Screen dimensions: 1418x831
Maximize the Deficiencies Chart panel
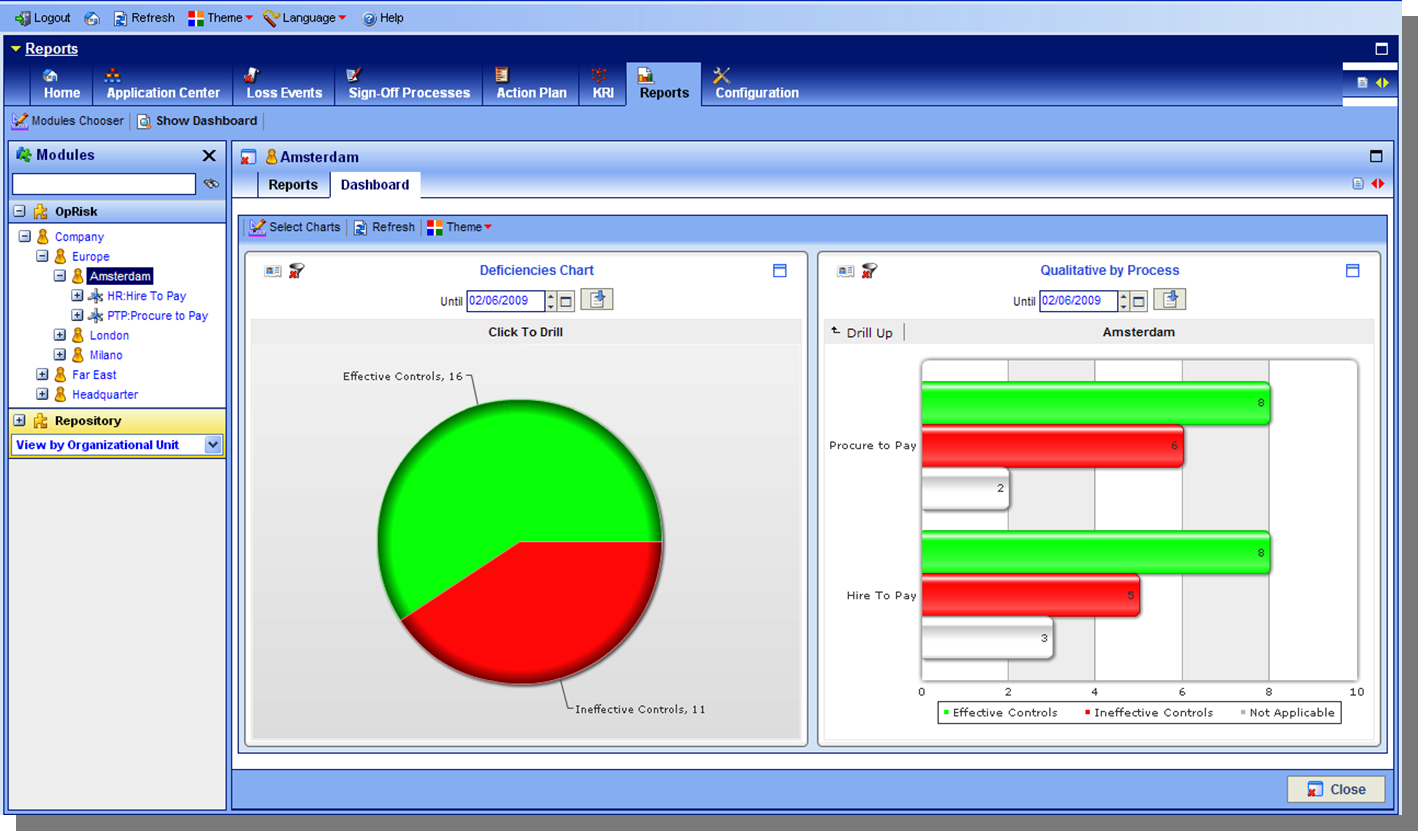pos(780,271)
